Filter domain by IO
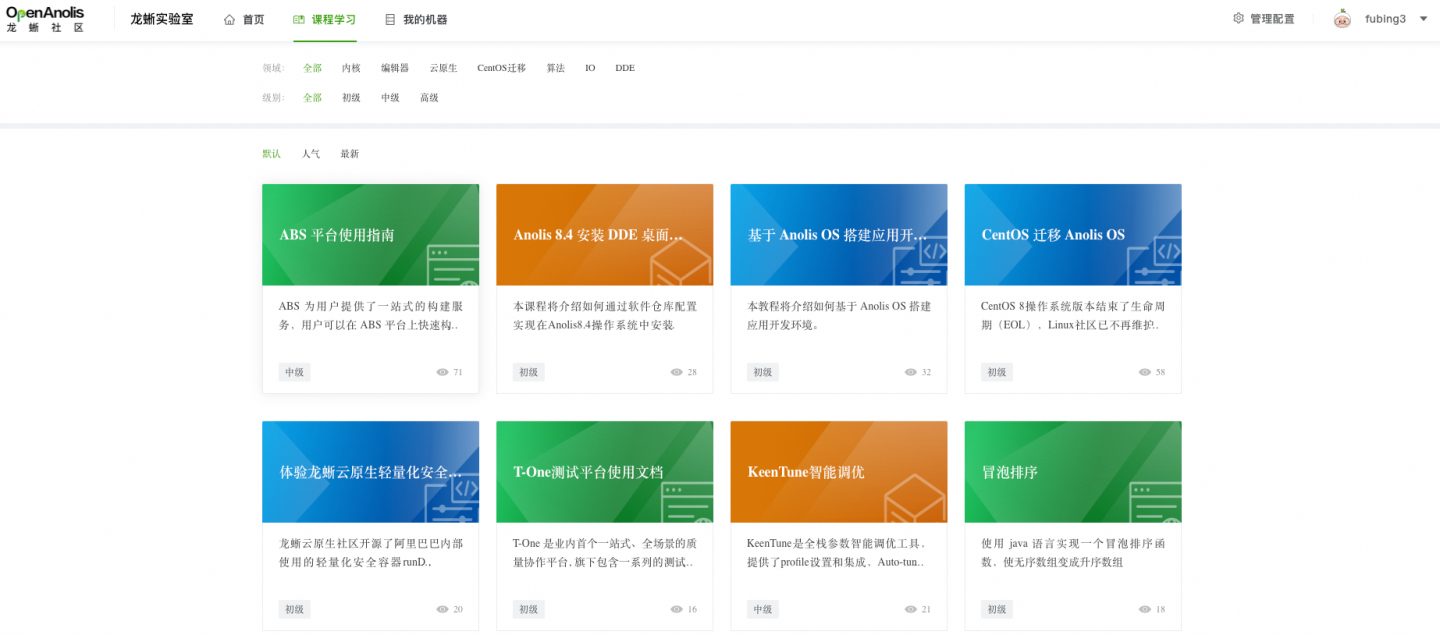Viewport: 1440px width, 635px height. click(x=590, y=68)
